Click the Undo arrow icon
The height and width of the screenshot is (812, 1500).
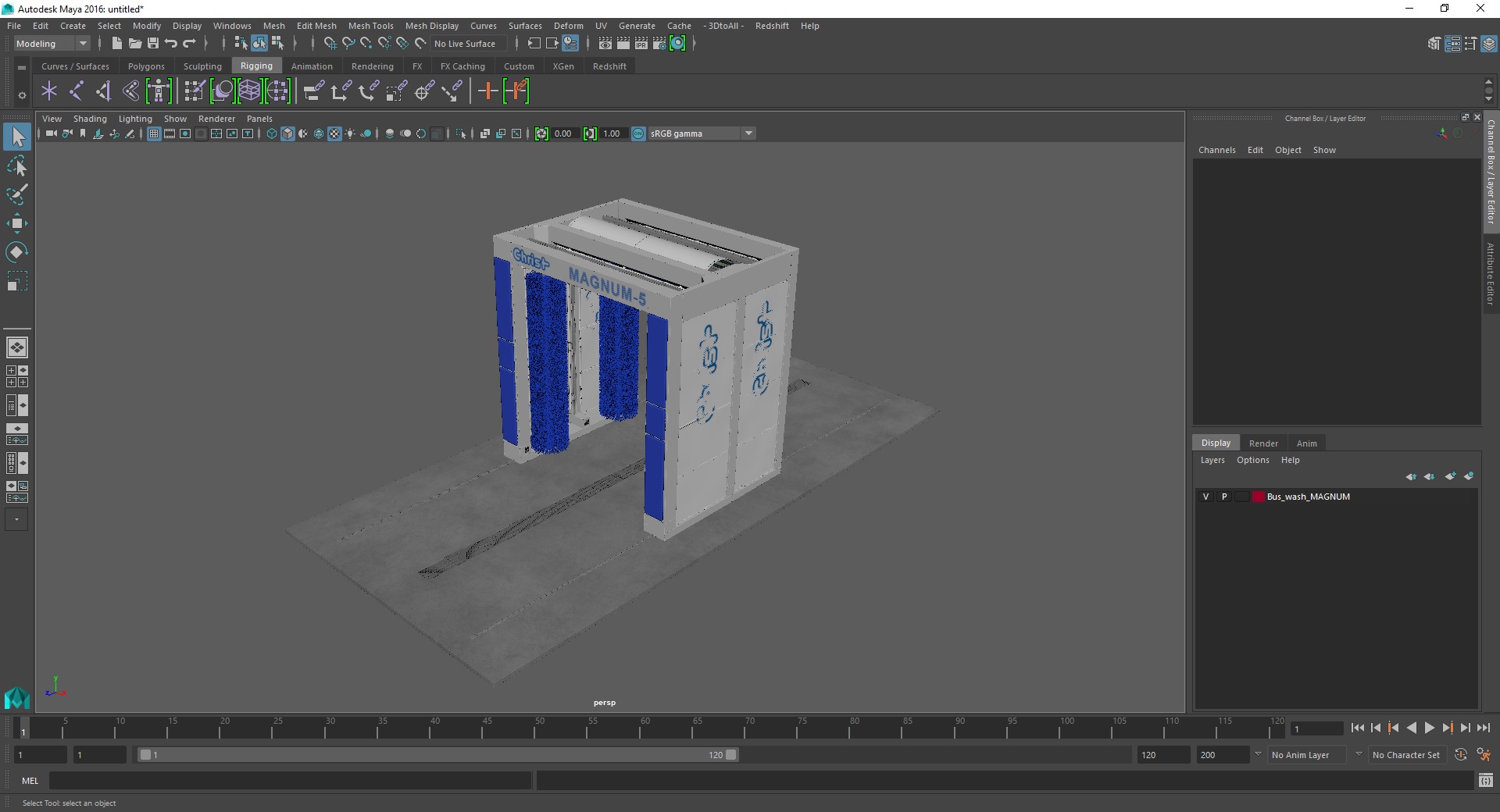click(x=171, y=44)
